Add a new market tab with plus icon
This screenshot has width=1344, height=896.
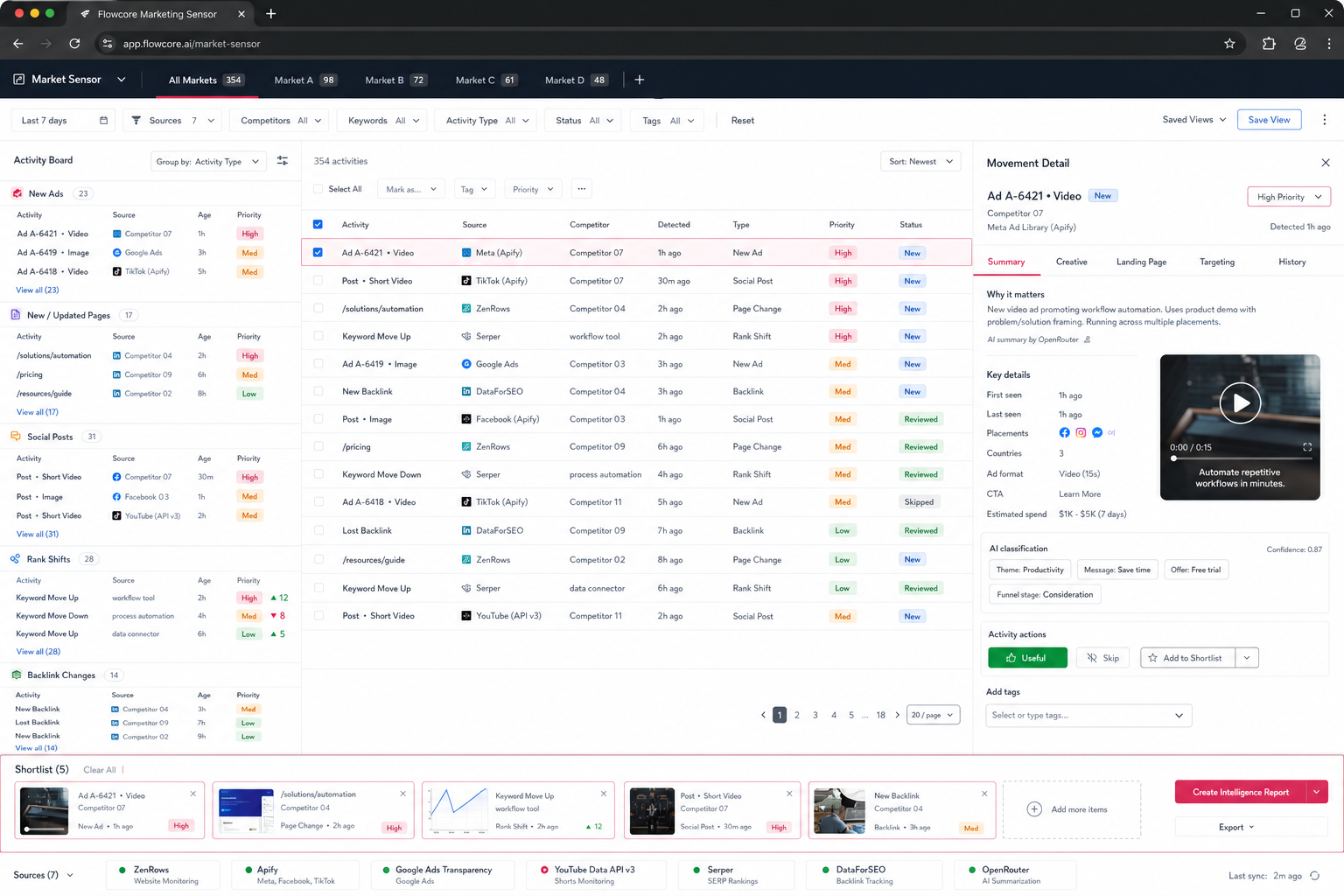(640, 80)
